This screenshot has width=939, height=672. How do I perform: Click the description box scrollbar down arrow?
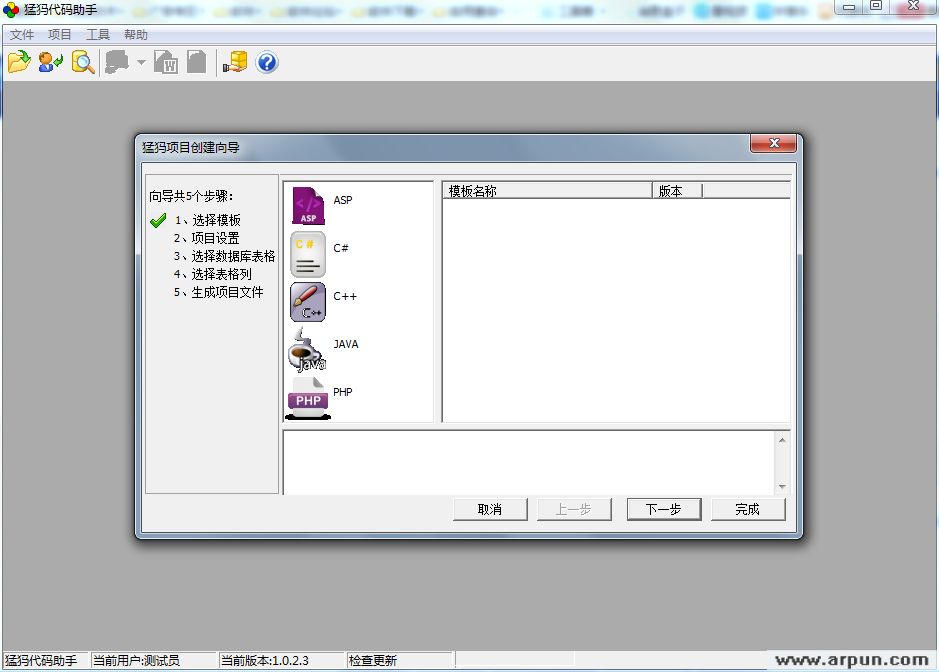tap(782, 487)
